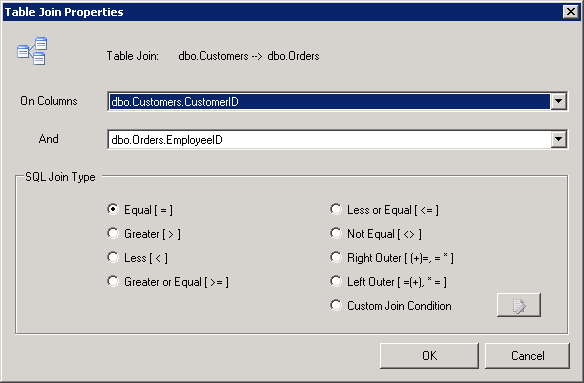Enable the Left Outer join type
The image size is (584, 383).
point(336,281)
